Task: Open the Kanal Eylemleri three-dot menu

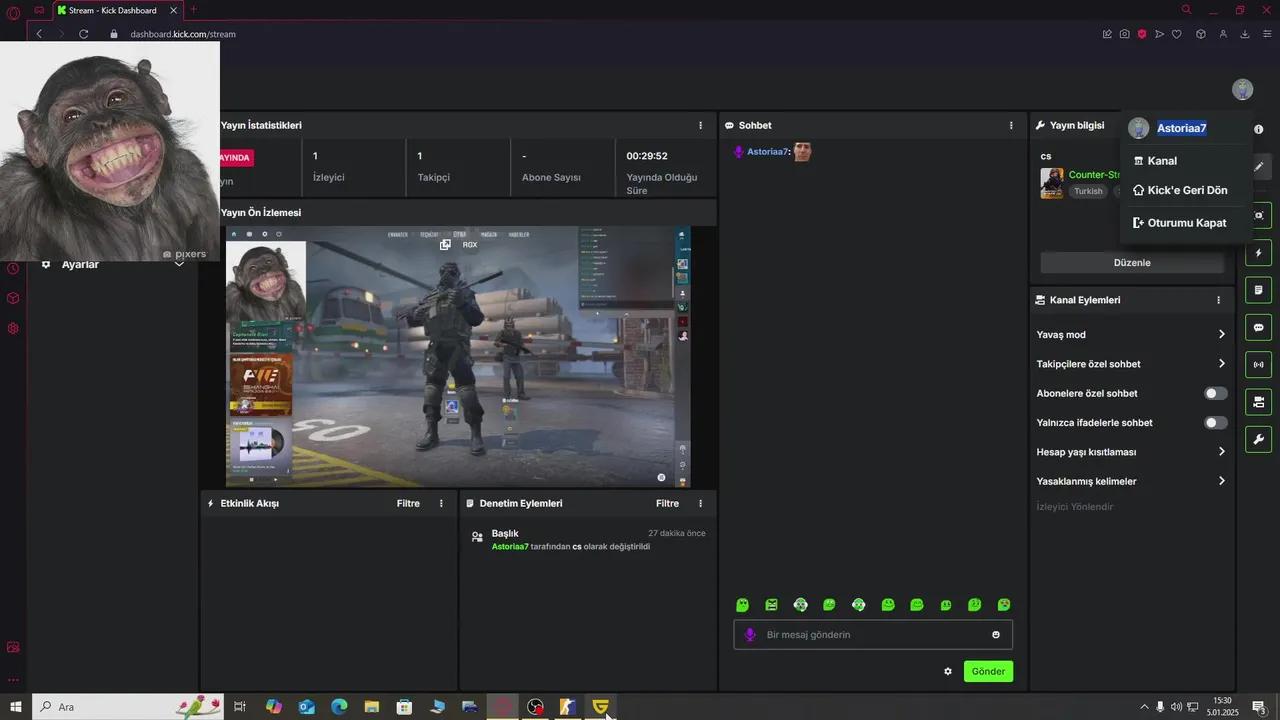Action: (x=1218, y=300)
